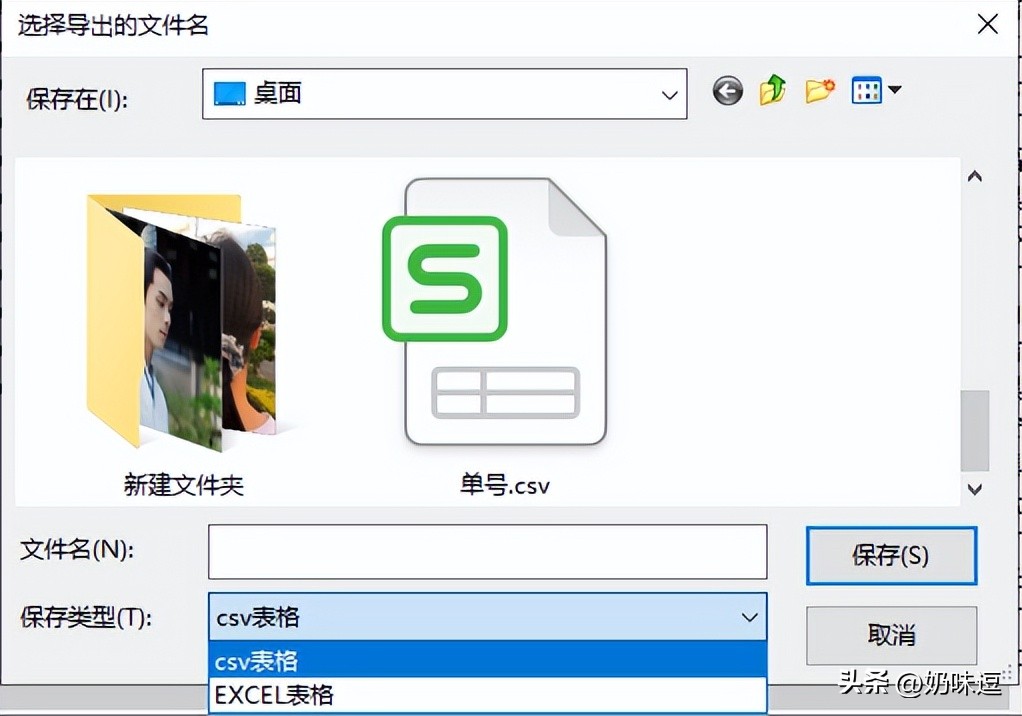
Task: Click the Back navigation arrow icon
Action: tap(727, 90)
